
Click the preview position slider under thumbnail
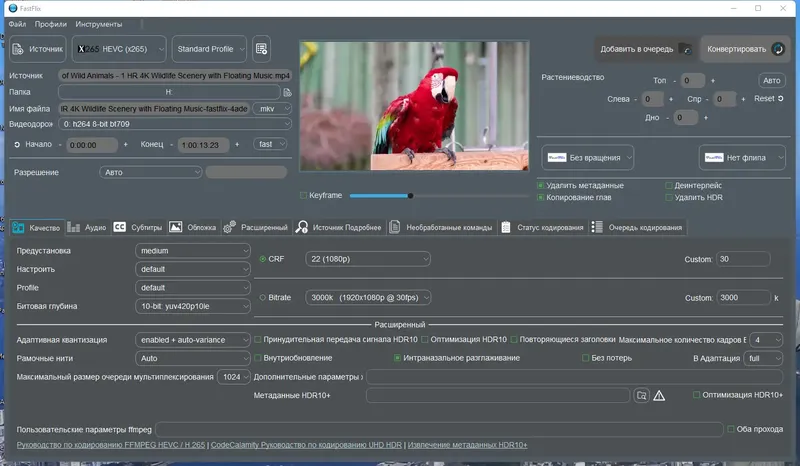(x=410, y=195)
